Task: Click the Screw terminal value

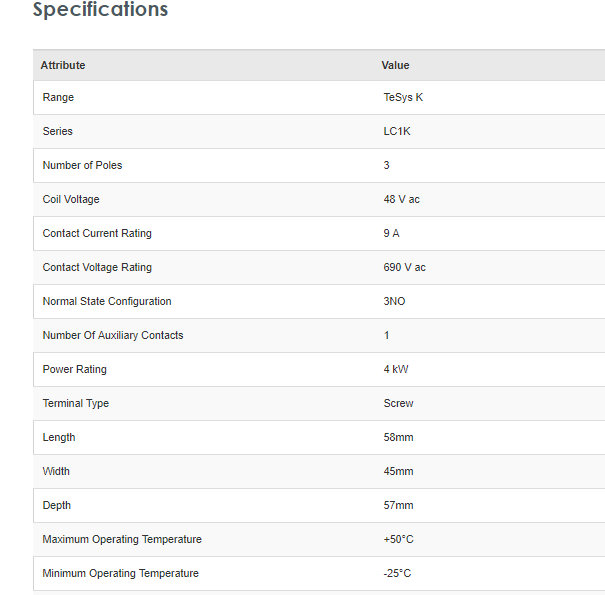Action: click(x=398, y=403)
